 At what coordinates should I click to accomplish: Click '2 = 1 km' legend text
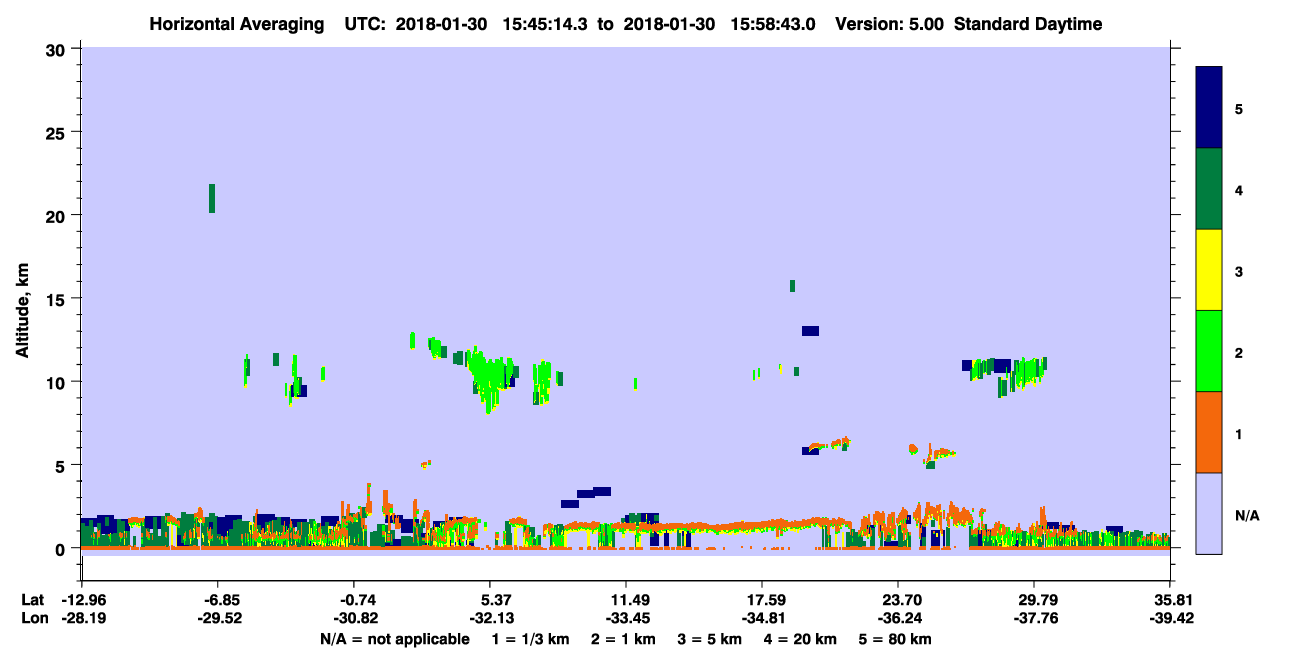click(623, 639)
